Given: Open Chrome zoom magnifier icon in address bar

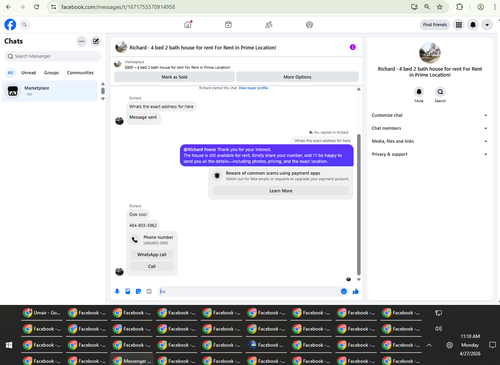Looking at the screenshot, I should (427, 7).
